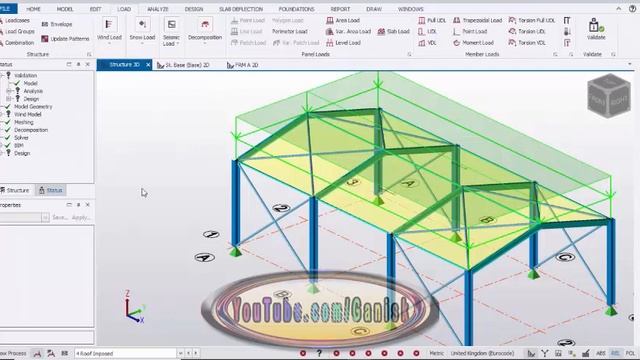Open the help question mark icon

633,9
